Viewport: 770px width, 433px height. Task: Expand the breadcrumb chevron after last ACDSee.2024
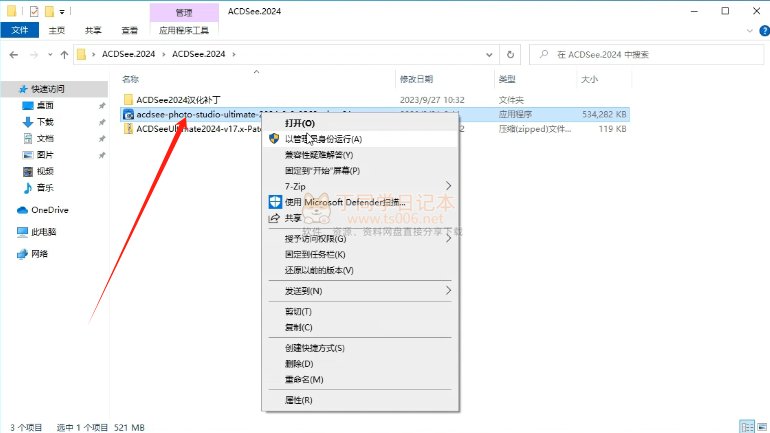(234, 54)
